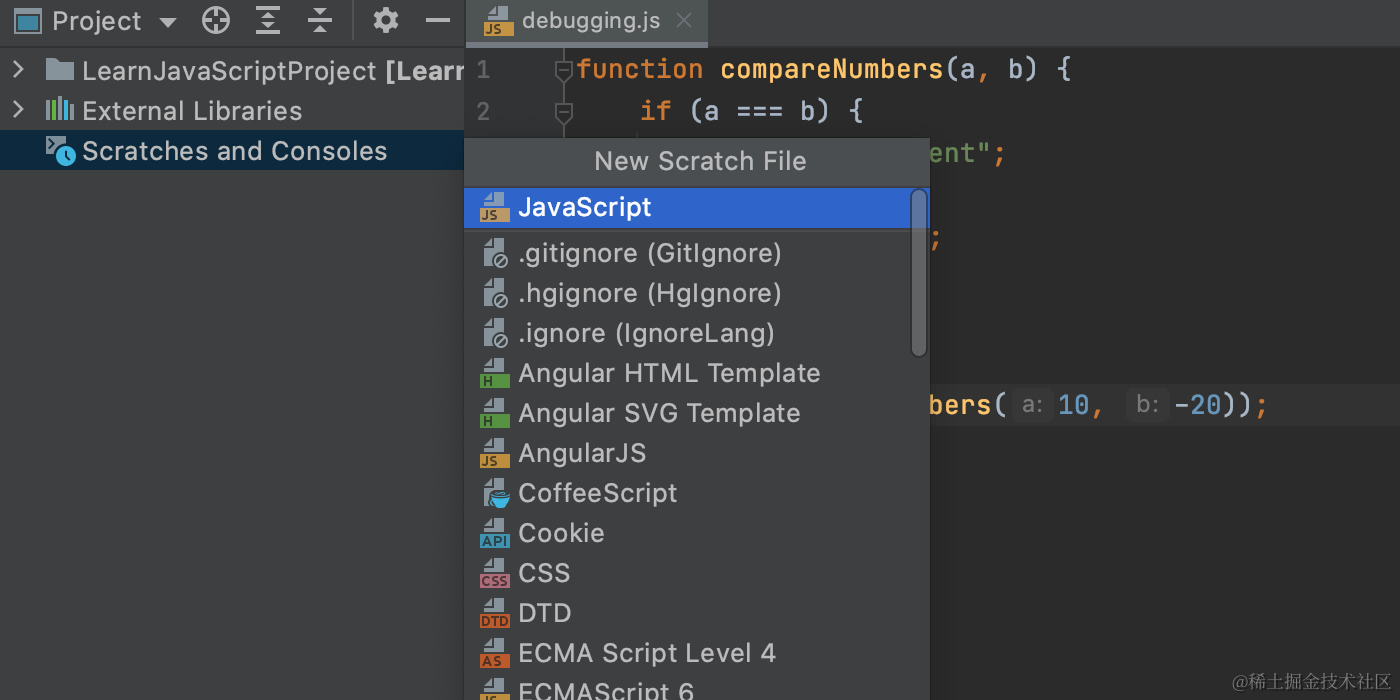Viewport: 1400px width, 700px height.
Task: Click the locate current file crosshair icon
Action: coord(216,21)
